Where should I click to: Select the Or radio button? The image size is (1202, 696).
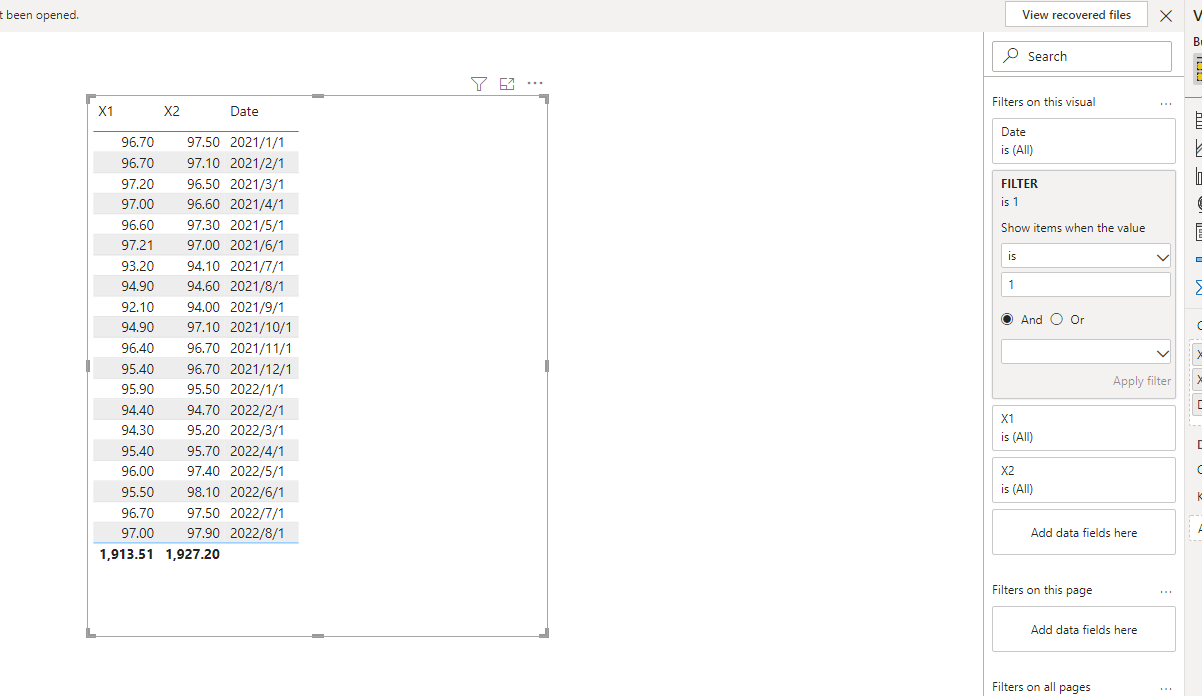[x=1057, y=320]
